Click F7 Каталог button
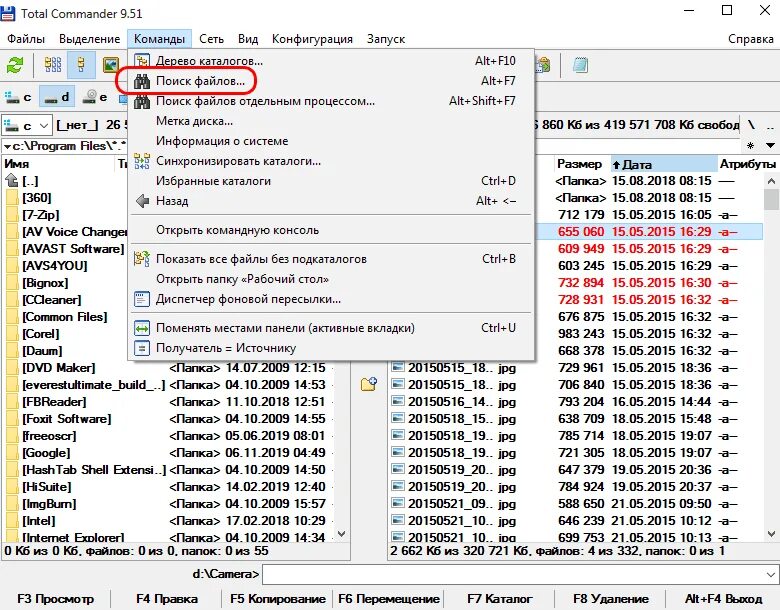 499,599
